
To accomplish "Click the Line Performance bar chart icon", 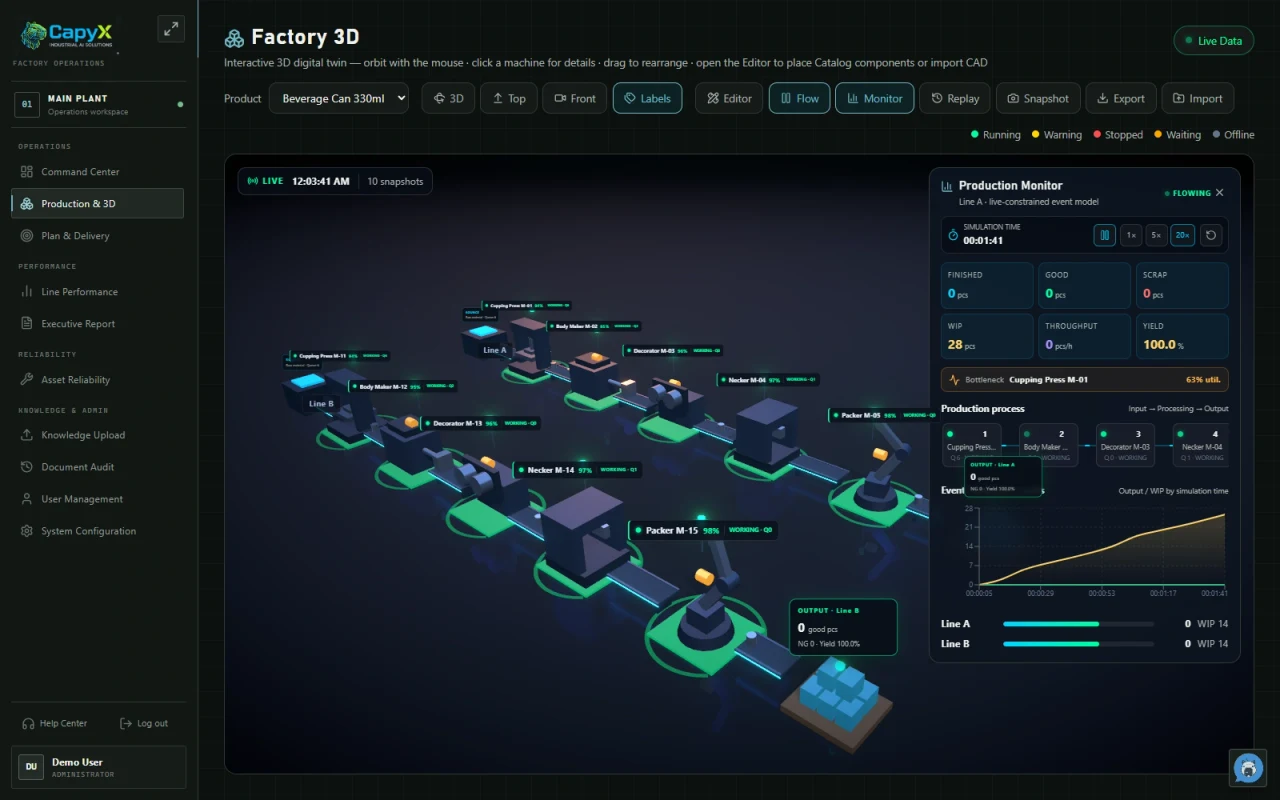I will click(27, 292).
